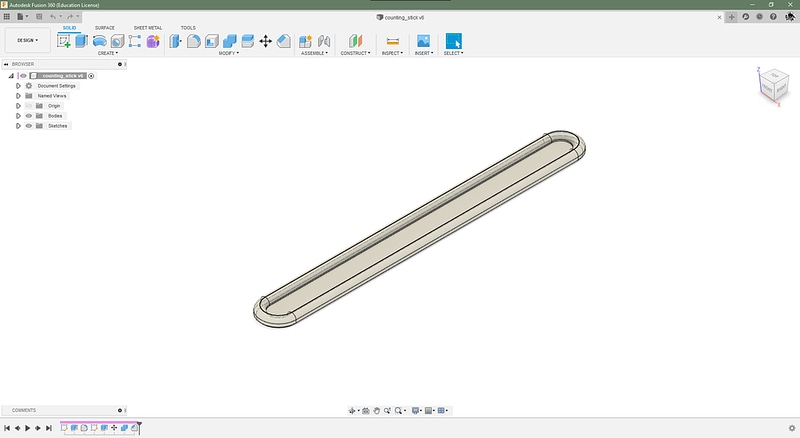
Task: Select the Shell tool
Action: (212, 41)
